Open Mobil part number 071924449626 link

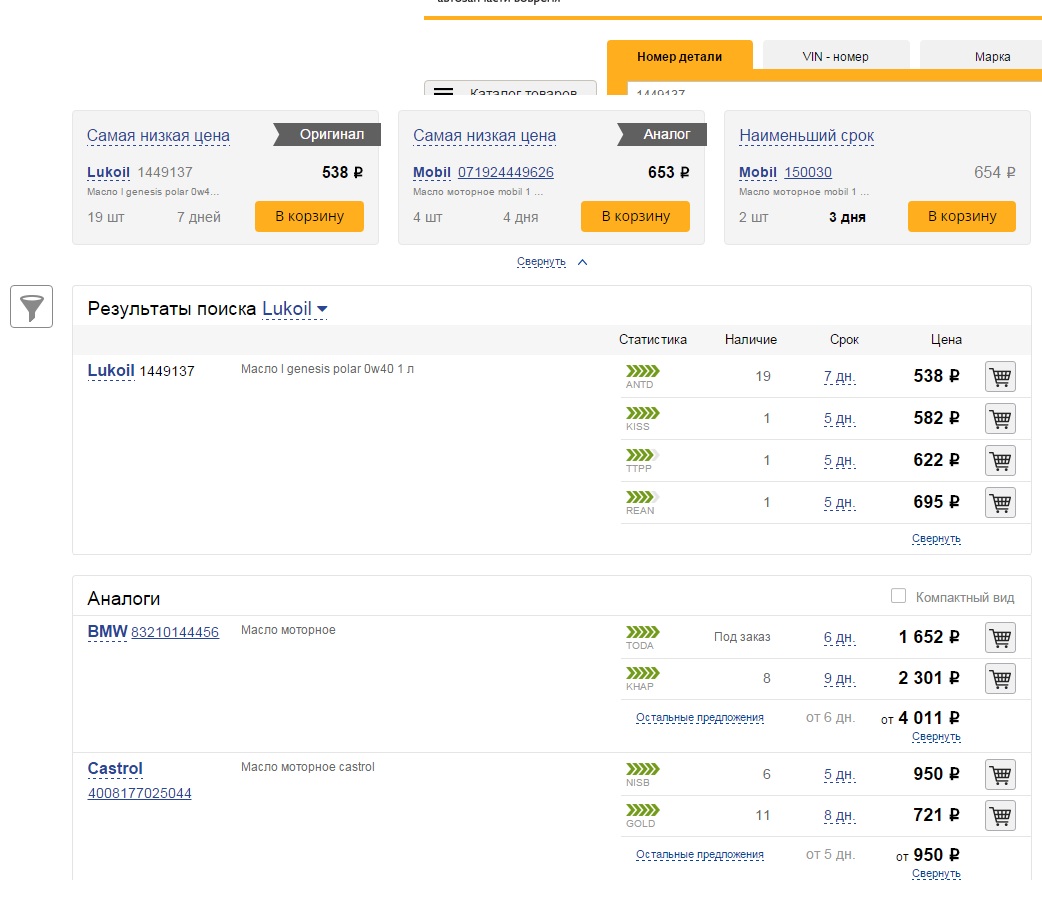coord(506,173)
